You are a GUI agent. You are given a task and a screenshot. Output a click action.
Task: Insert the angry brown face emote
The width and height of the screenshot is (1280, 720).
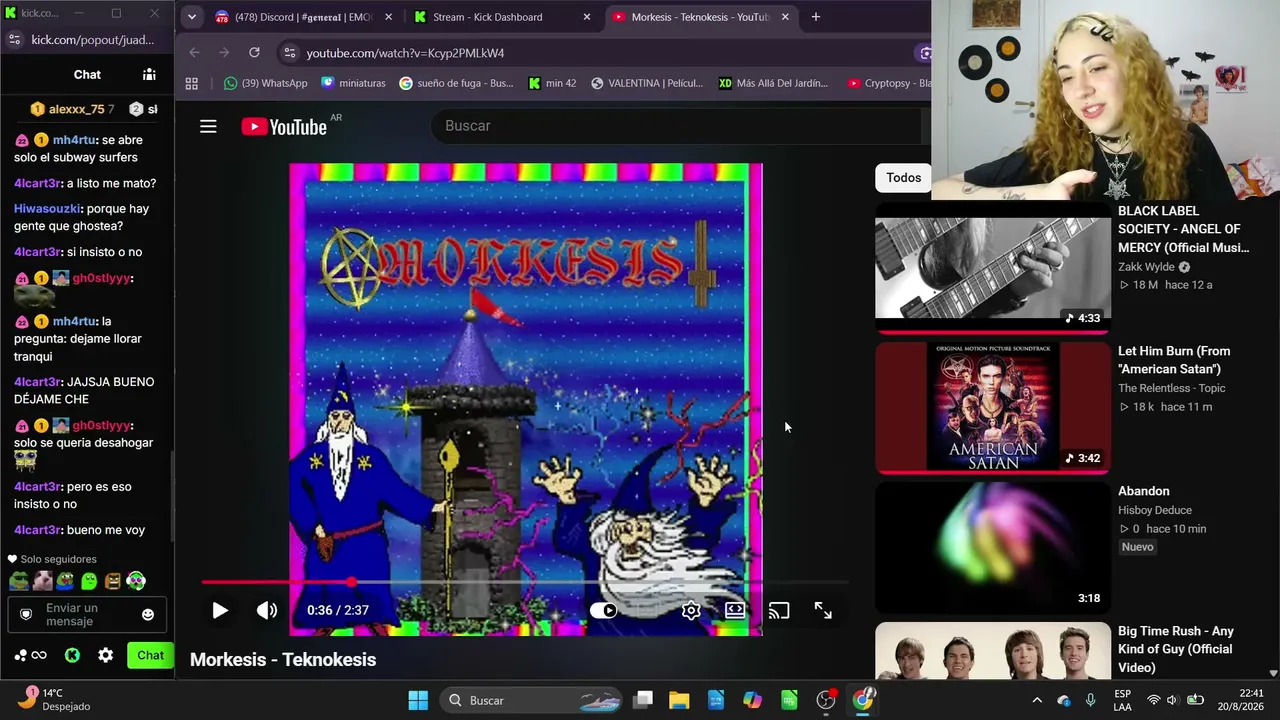[x=113, y=581]
